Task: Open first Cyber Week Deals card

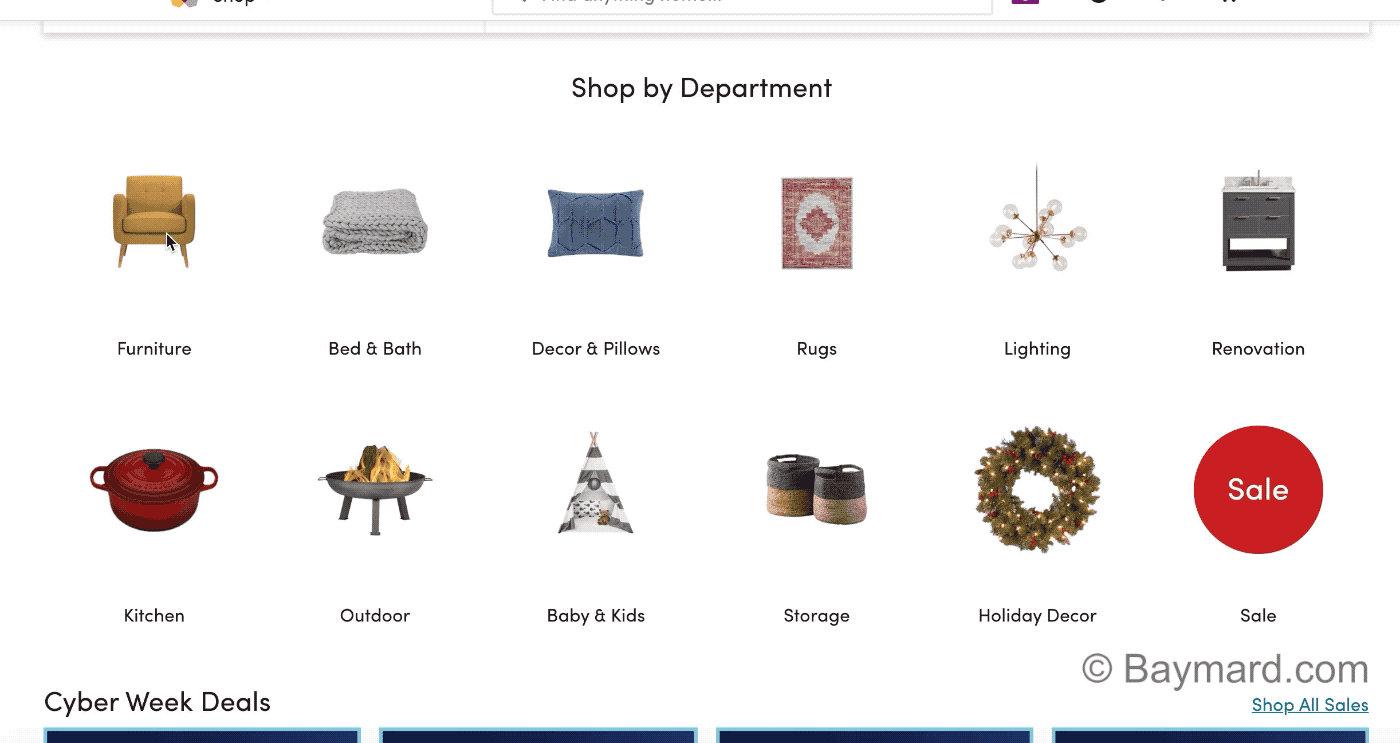Action: (x=202, y=736)
